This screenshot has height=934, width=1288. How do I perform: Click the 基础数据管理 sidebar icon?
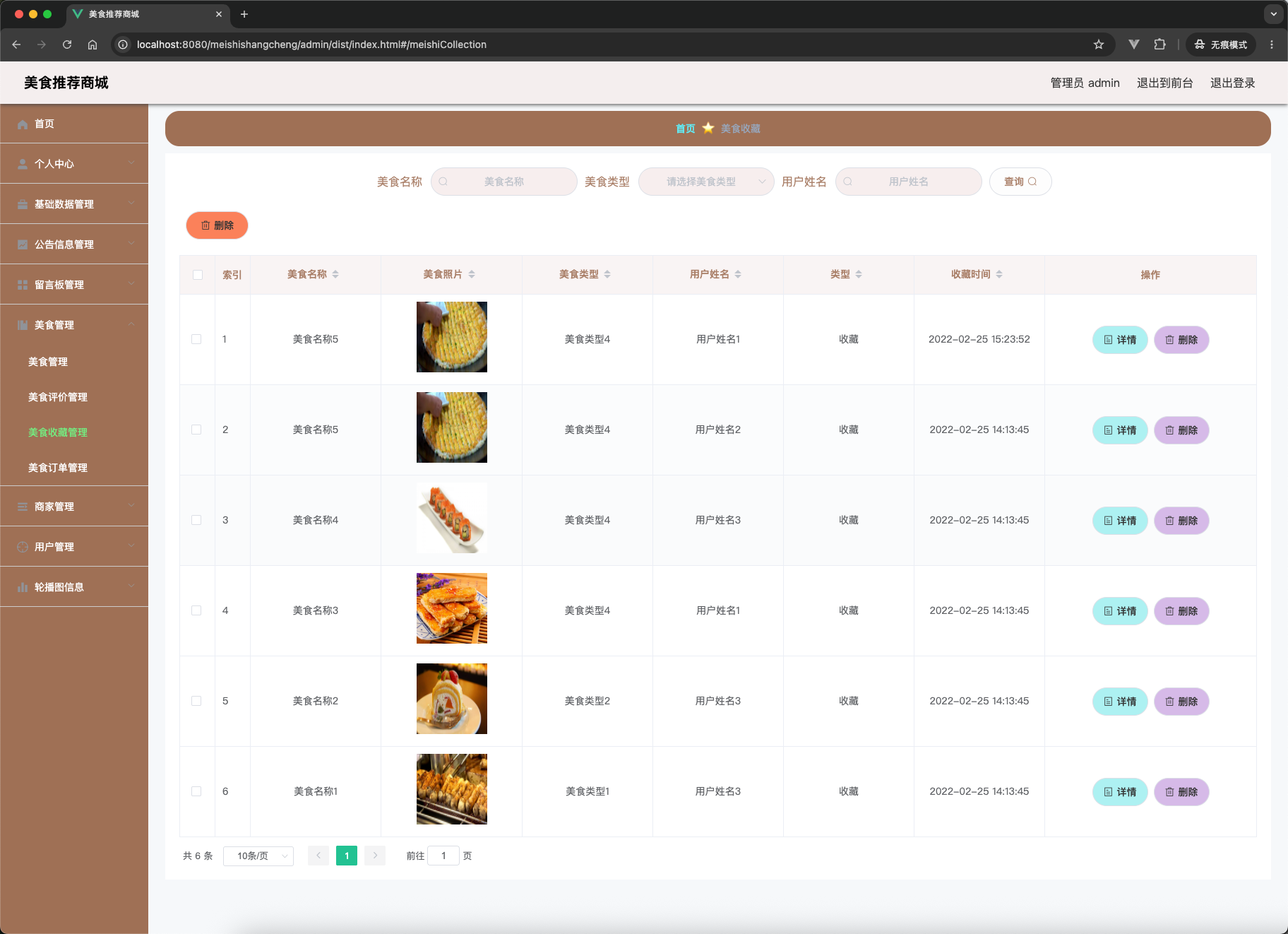(23, 204)
